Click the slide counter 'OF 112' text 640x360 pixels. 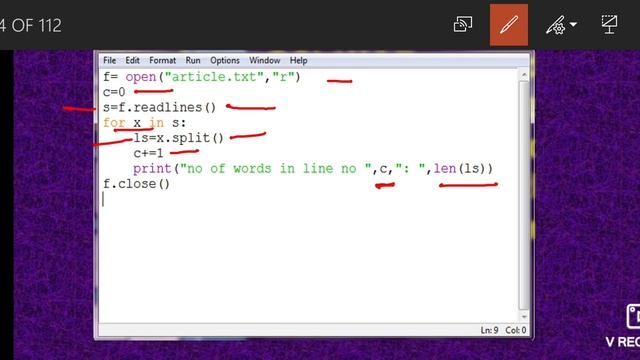point(37,26)
